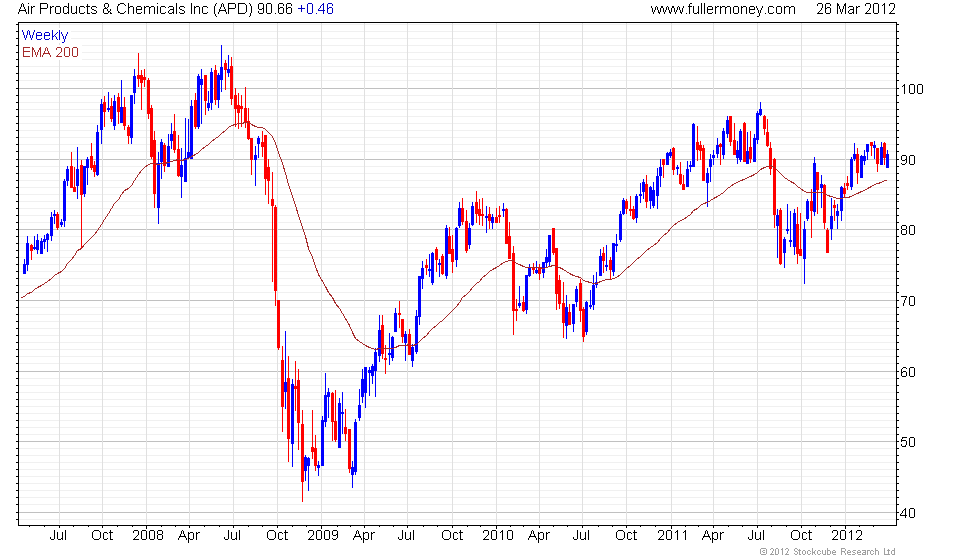
Task: Click the 'Oct' label just before 2011
Action: [626, 536]
